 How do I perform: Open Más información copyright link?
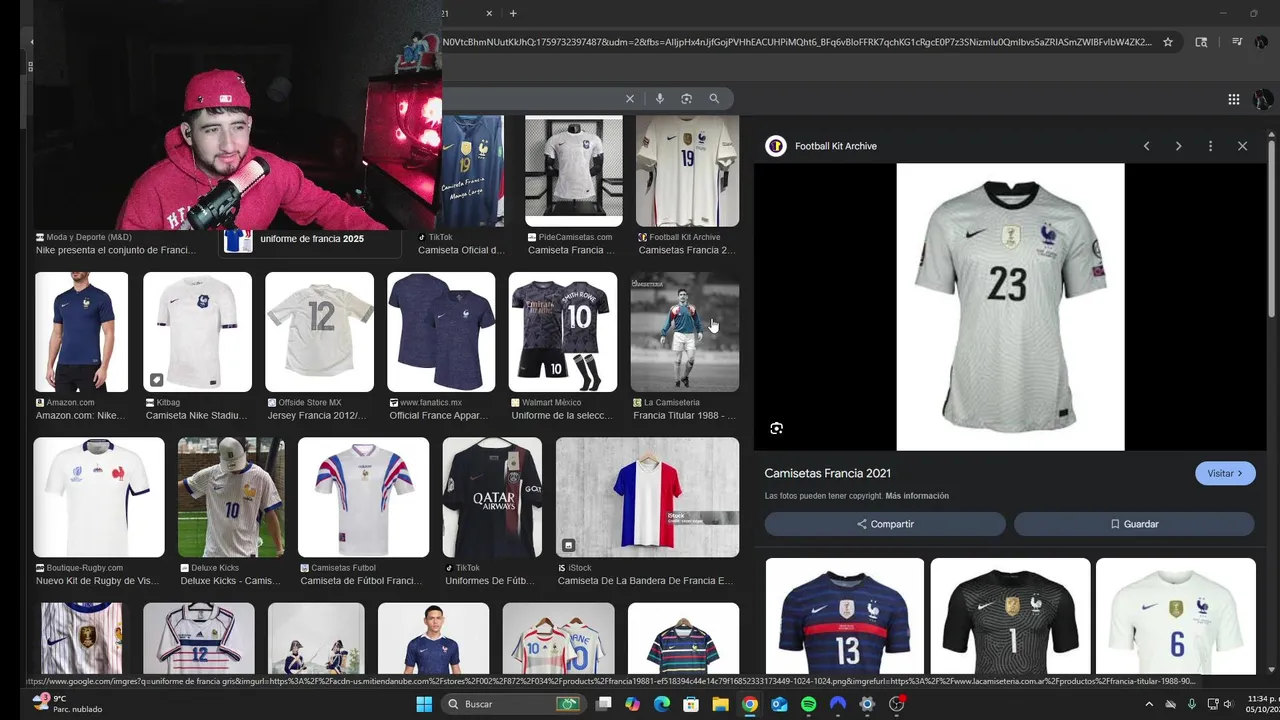click(917, 496)
